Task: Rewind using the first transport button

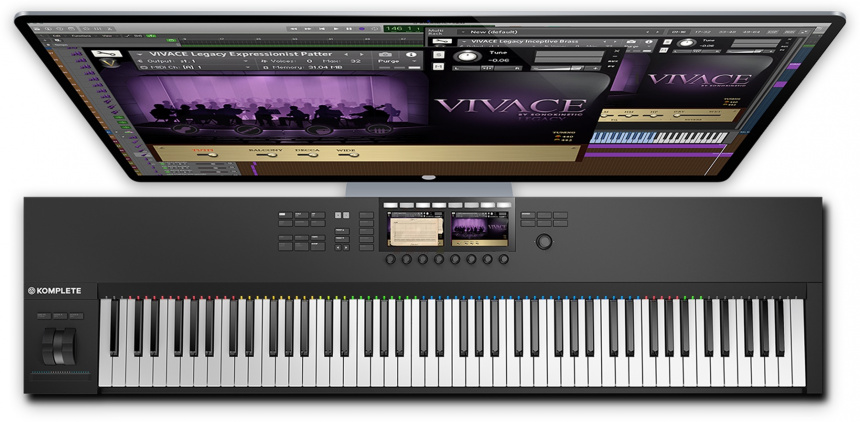Action: [294, 29]
